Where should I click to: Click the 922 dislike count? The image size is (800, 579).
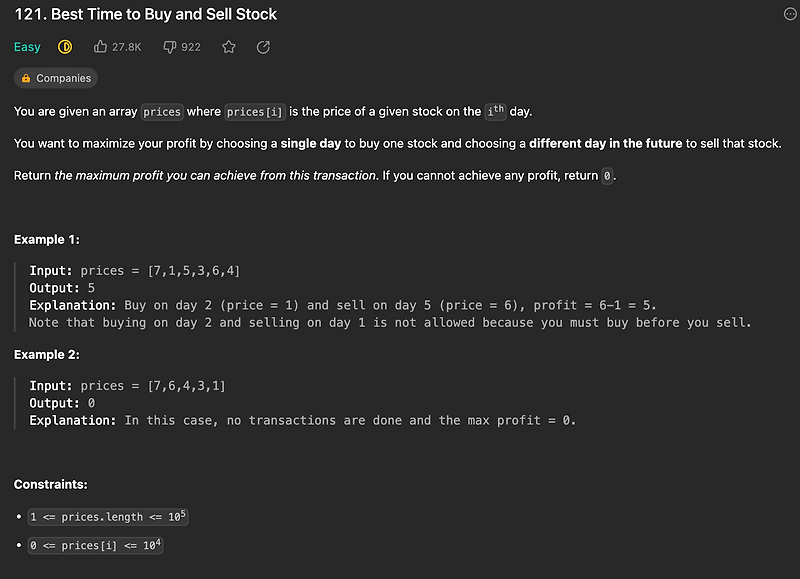point(188,46)
